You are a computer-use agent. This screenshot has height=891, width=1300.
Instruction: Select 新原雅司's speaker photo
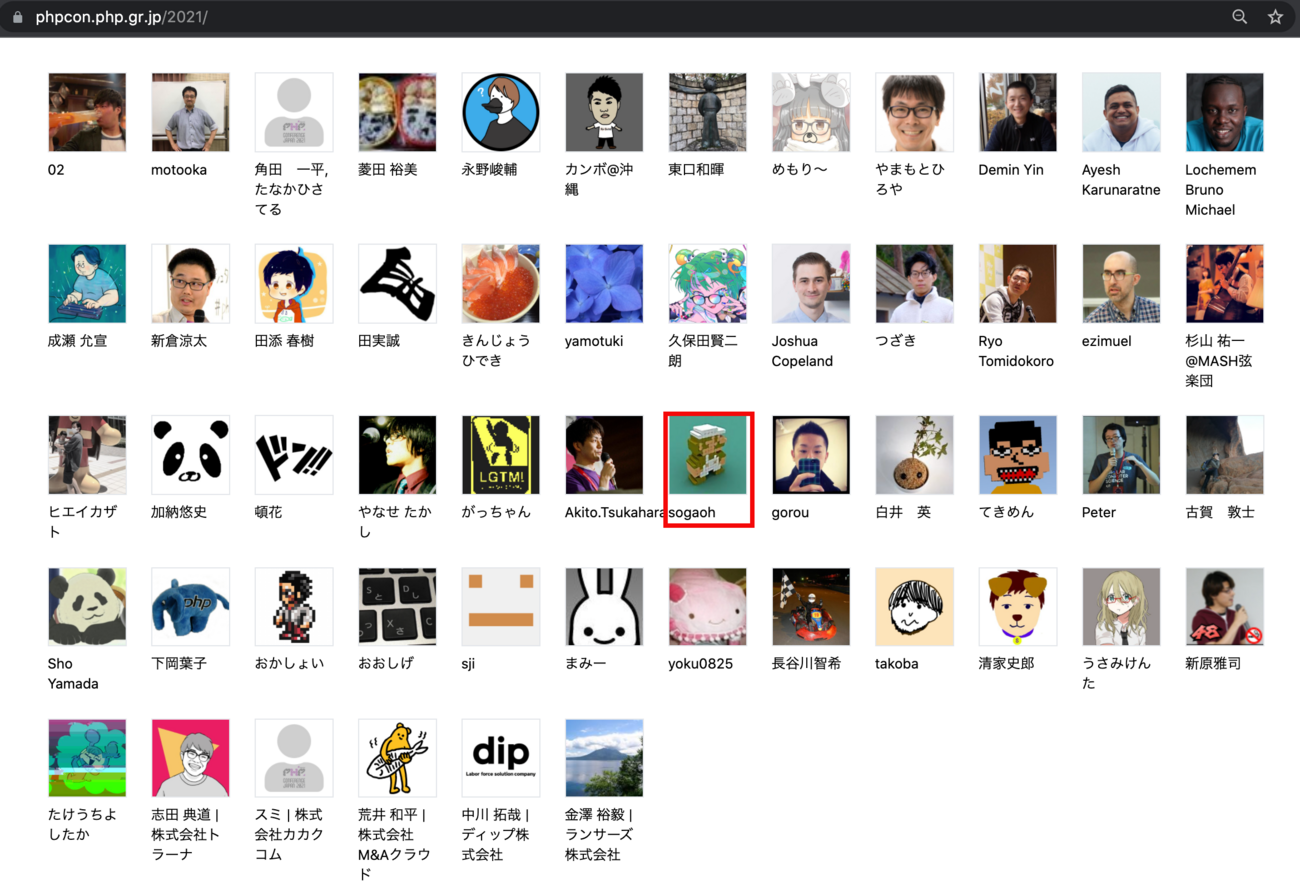pos(1225,607)
